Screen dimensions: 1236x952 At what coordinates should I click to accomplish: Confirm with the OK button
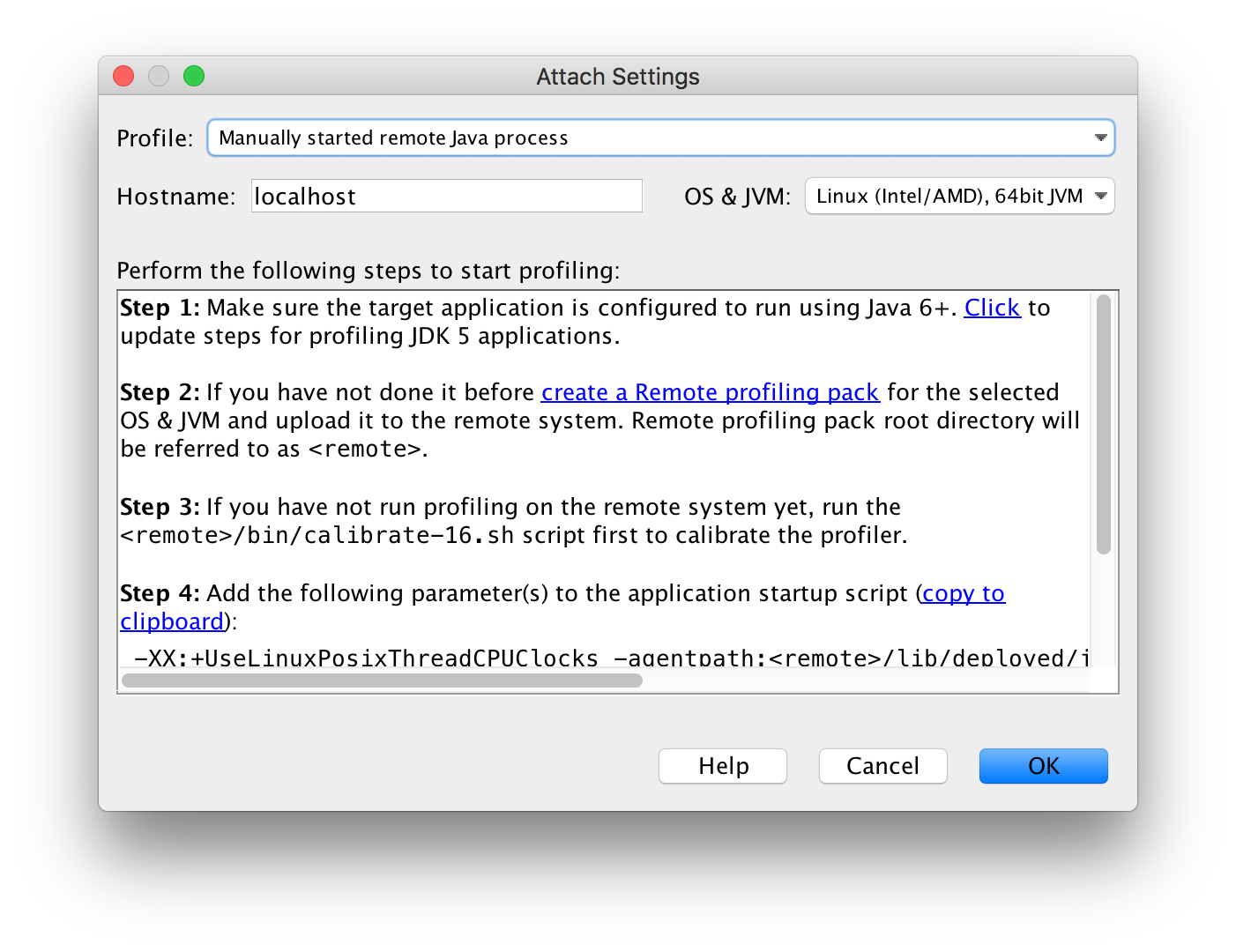pyautogui.click(x=1044, y=766)
